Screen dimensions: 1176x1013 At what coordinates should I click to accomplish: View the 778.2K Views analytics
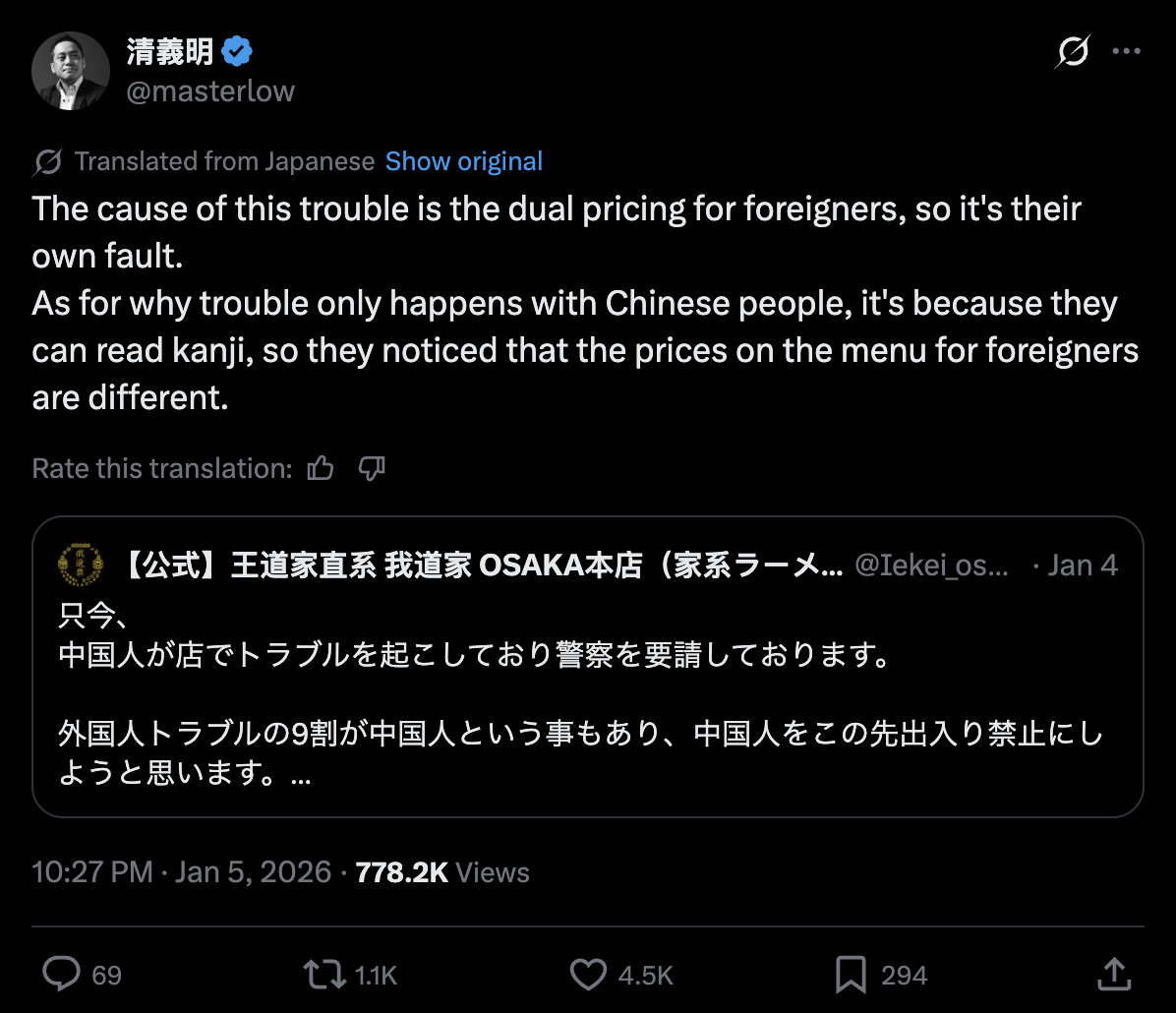pos(442,872)
